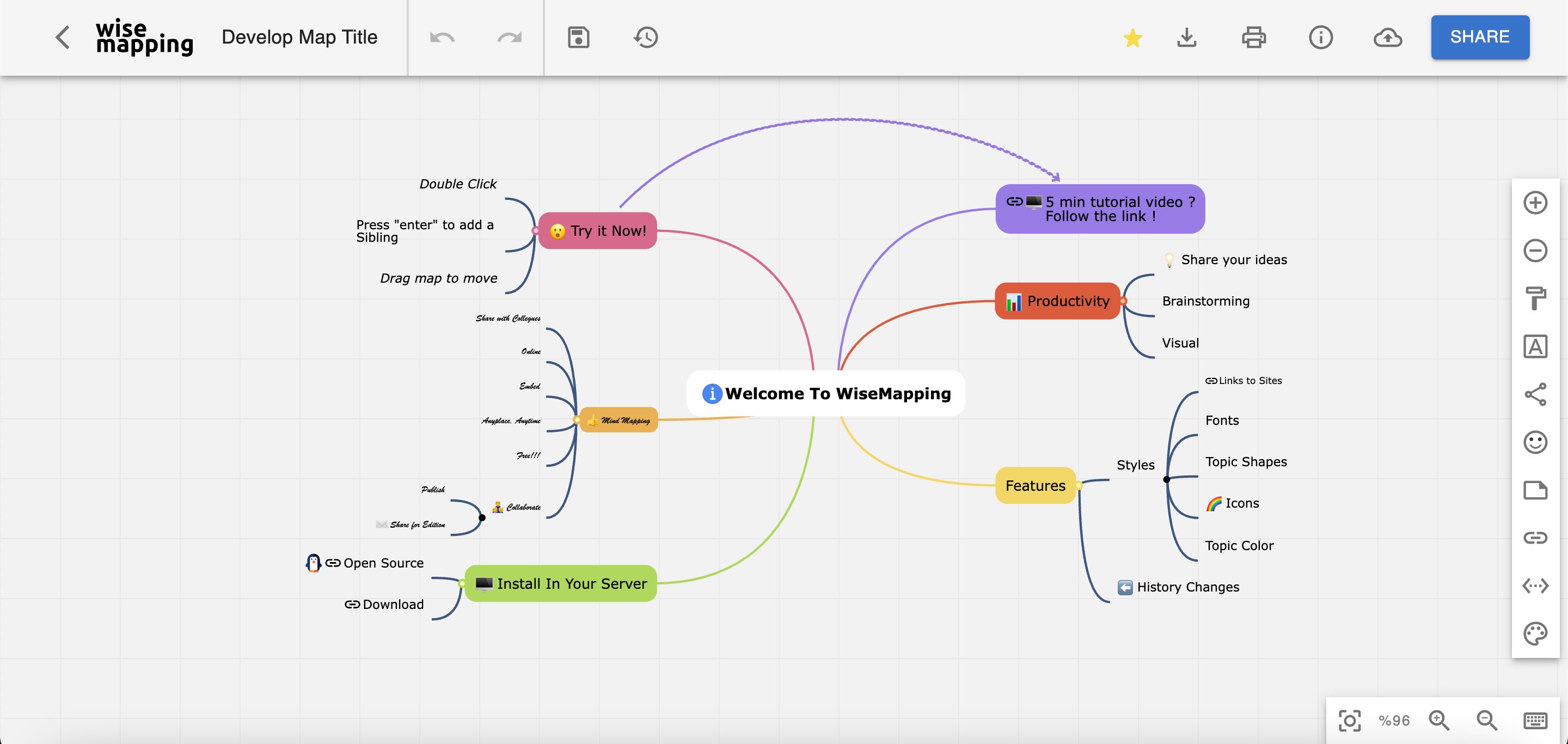Image resolution: width=1568 pixels, height=744 pixels.
Task: Select the add topic plus icon
Action: pos(1535,203)
